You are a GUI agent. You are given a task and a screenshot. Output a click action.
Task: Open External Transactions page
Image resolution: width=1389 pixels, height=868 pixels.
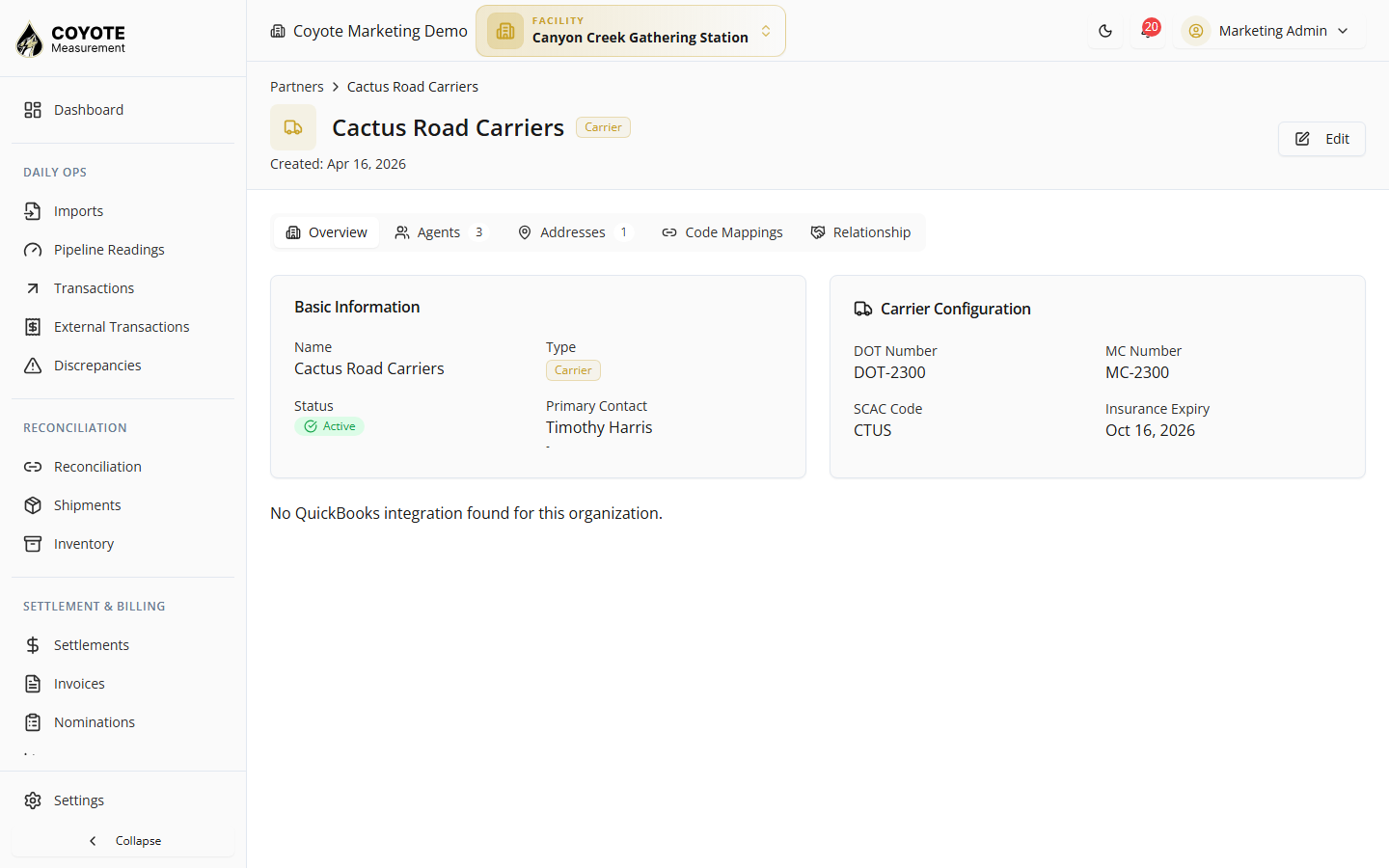[x=123, y=327]
